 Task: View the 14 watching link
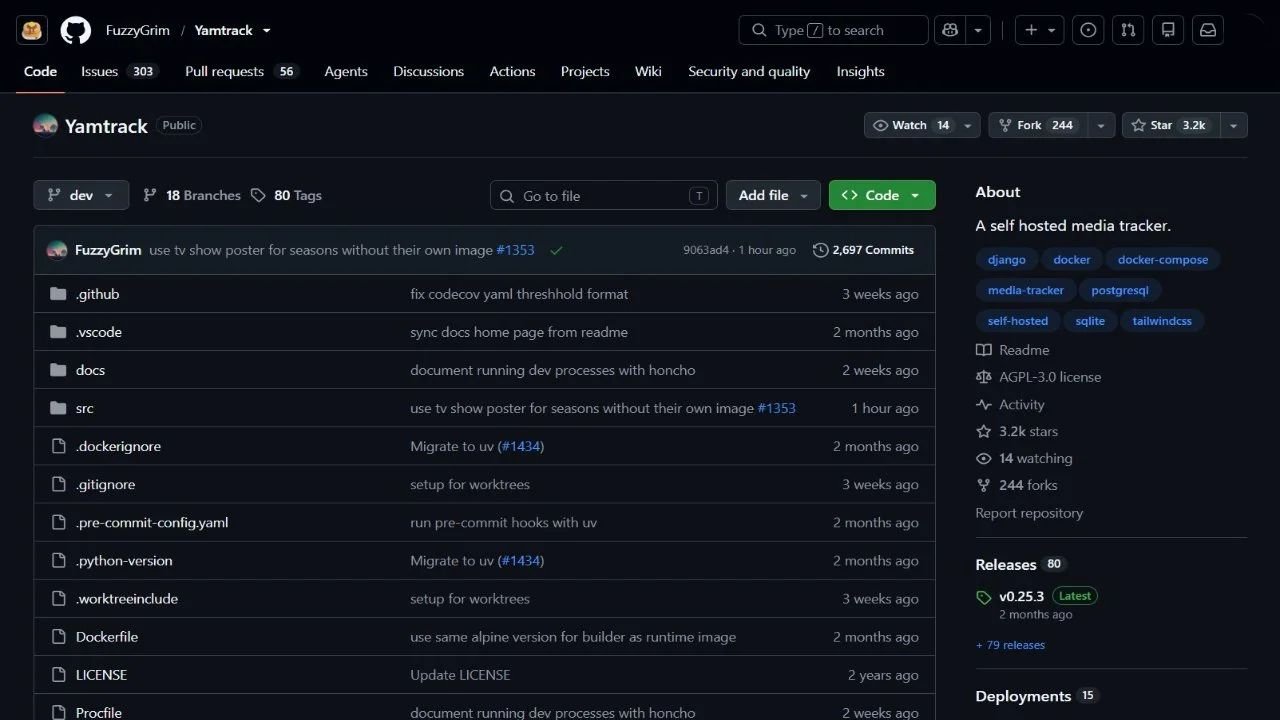(x=1024, y=458)
